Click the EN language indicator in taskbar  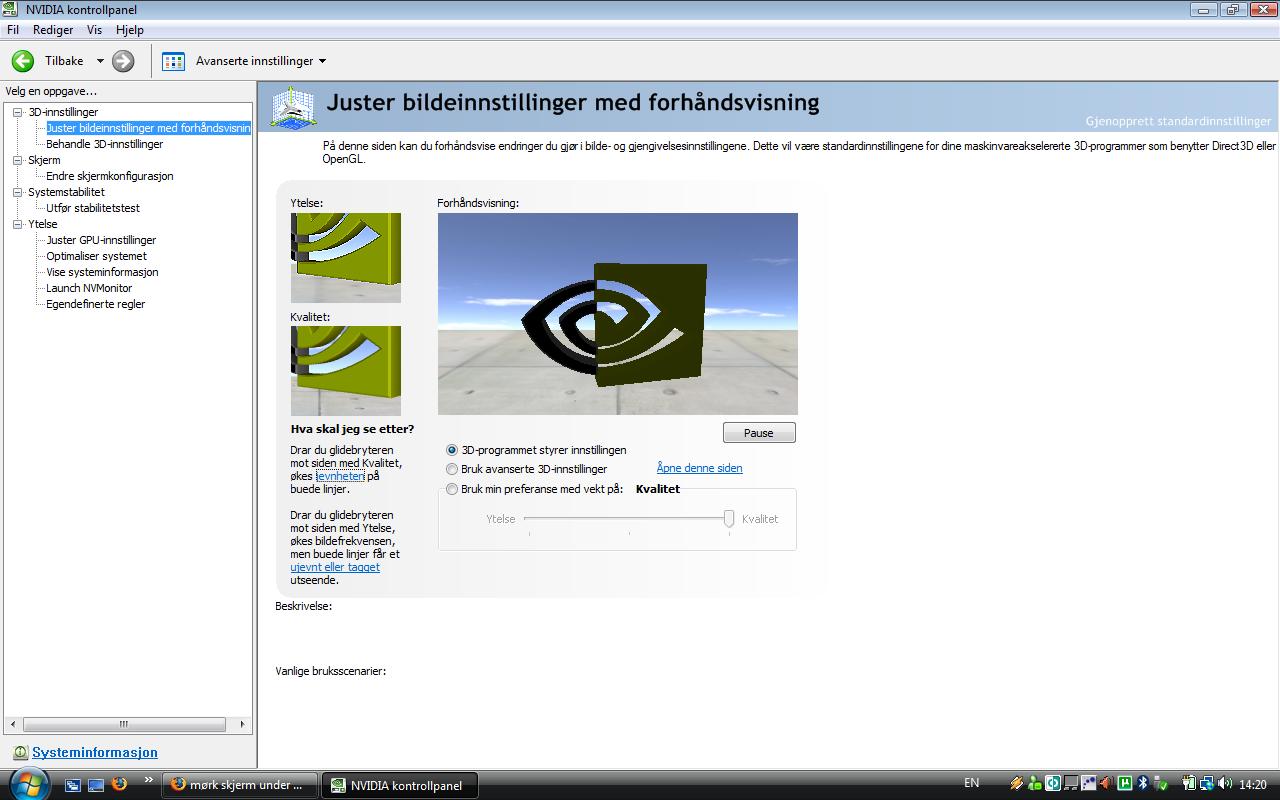(971, 783)
